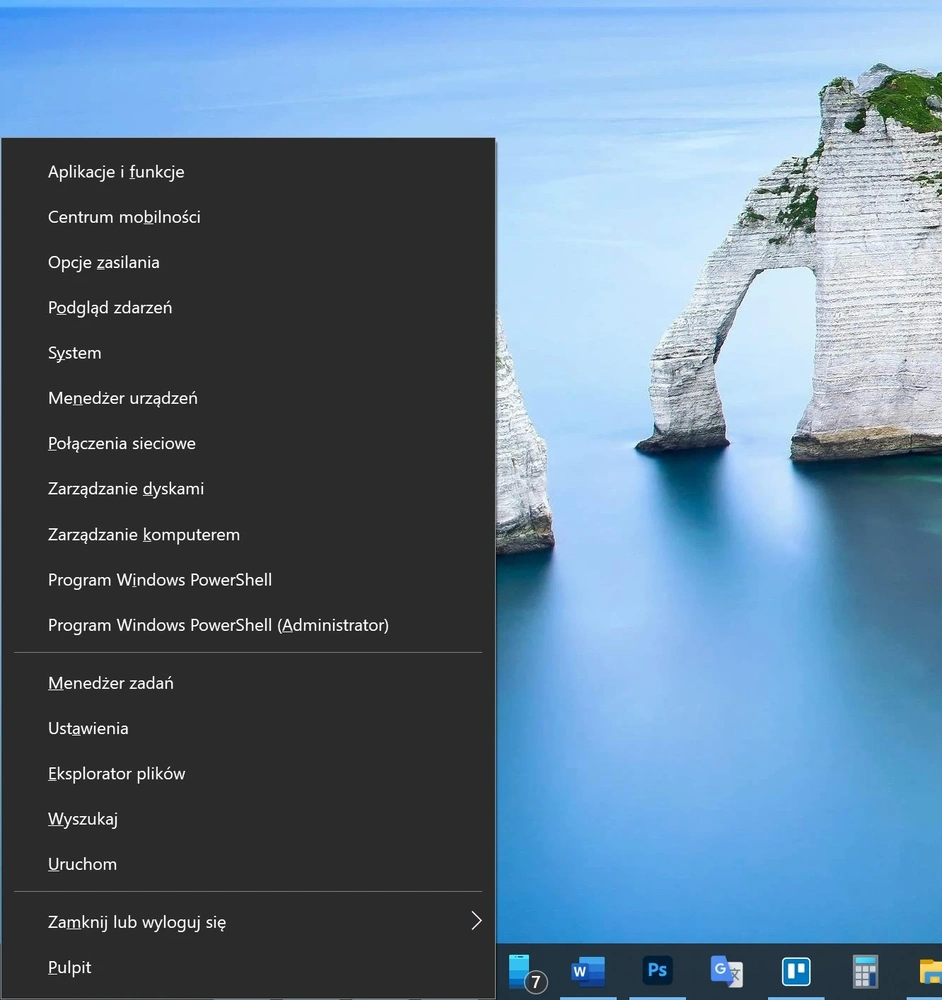Select Zarządzanie dyskami

click(x=248, y=489)
